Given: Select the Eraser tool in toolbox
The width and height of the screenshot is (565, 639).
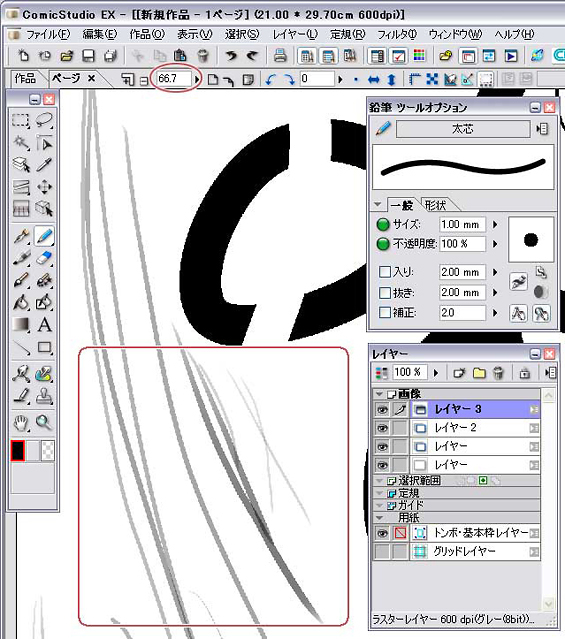Looking at the screenshot, I should pos(44,258).
